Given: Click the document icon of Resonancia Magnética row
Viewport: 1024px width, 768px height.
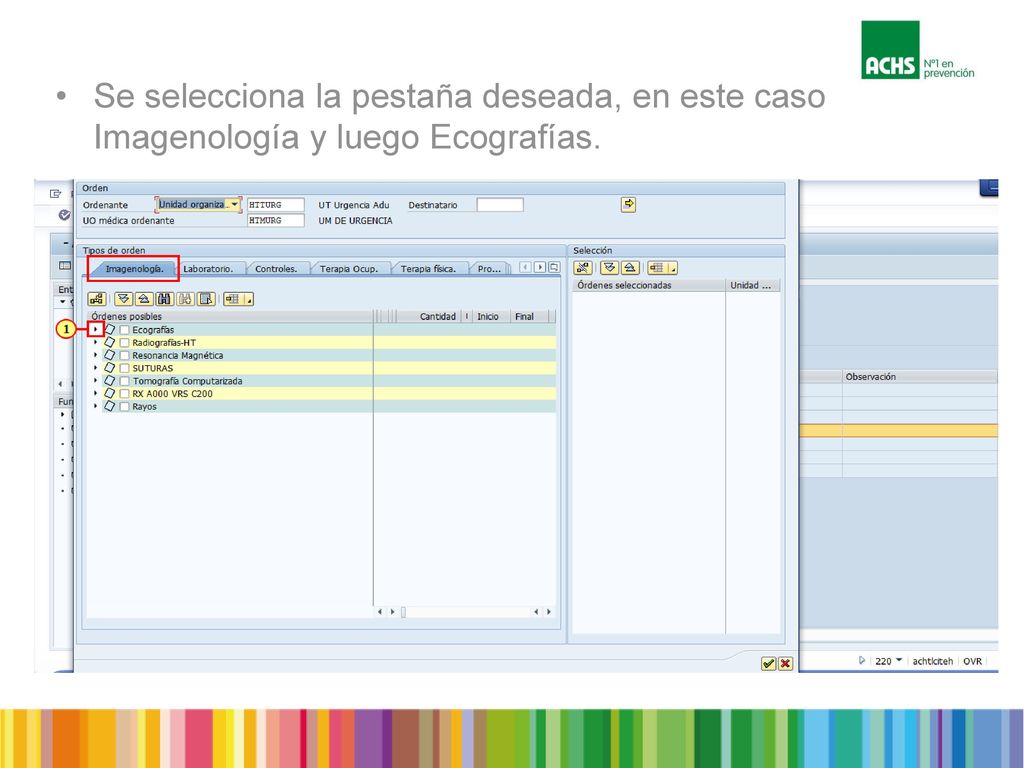Looking at the screenshot, I should 110,355.
